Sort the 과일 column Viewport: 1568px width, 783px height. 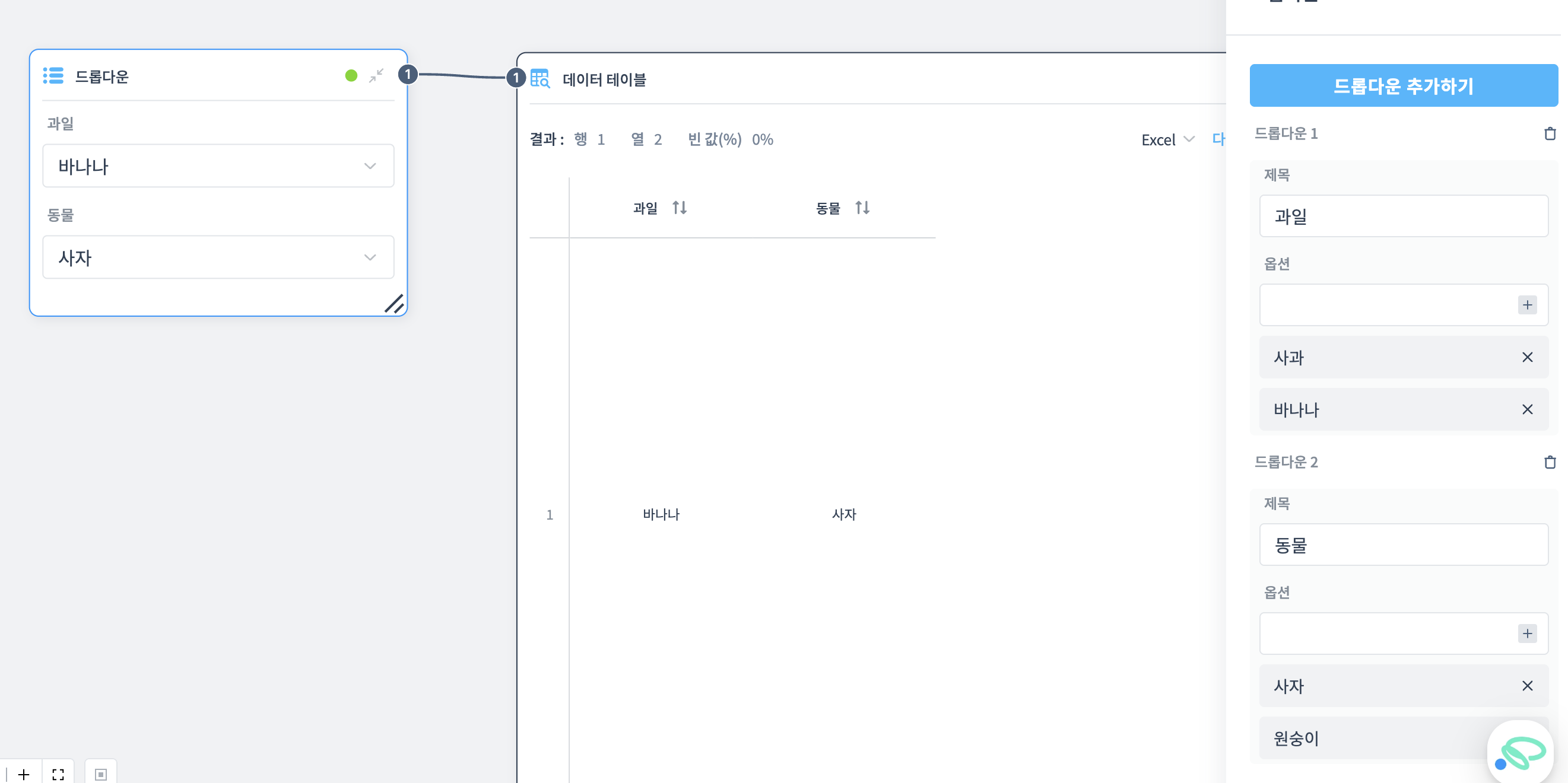[x=680, y=208]
